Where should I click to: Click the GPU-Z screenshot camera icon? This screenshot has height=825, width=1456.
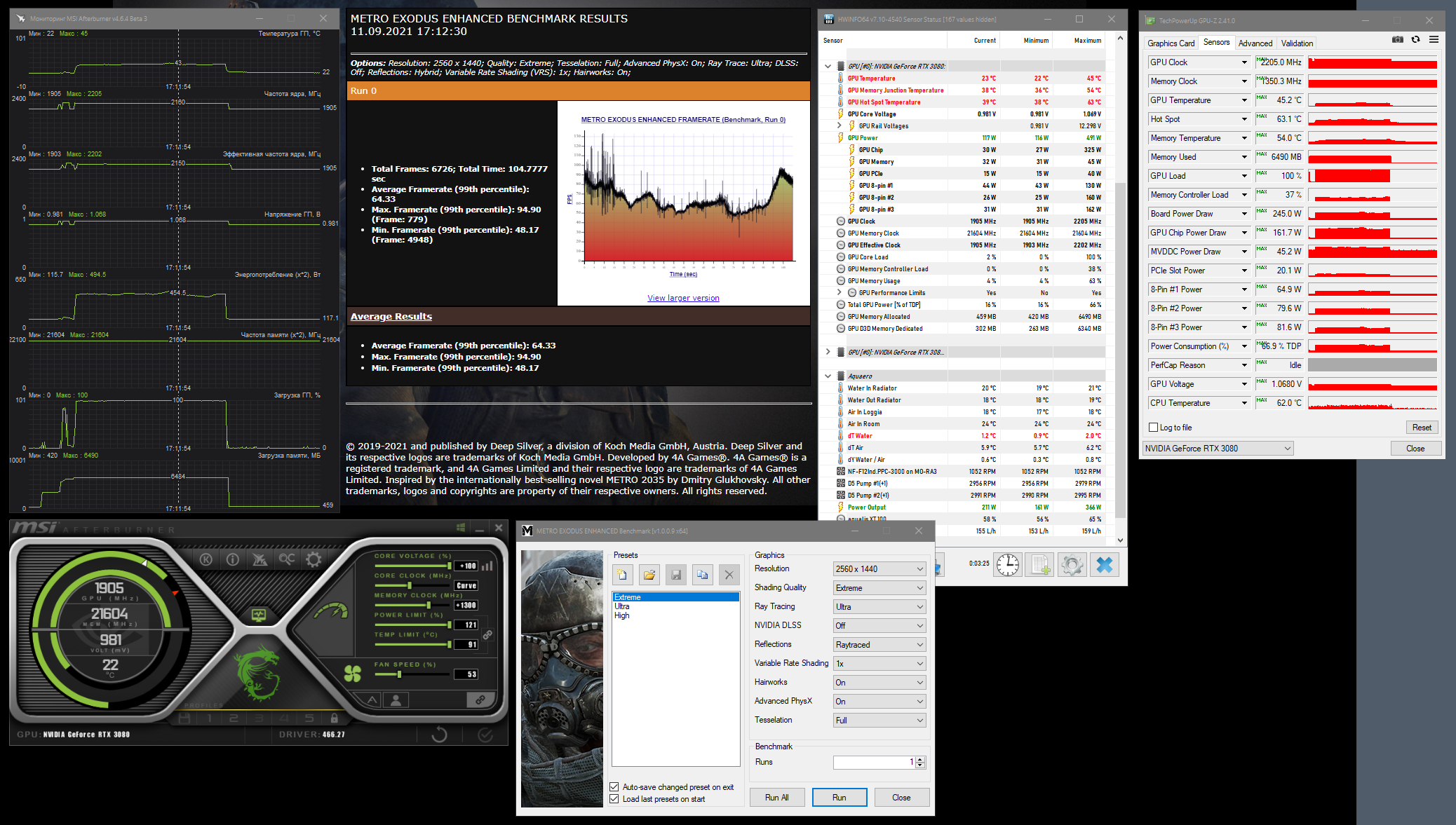pyautogui.click(x=1397, y=40)
